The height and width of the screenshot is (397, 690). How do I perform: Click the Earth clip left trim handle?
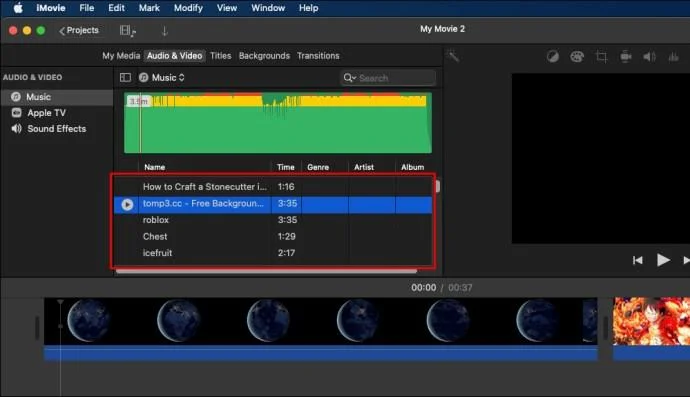37,327
